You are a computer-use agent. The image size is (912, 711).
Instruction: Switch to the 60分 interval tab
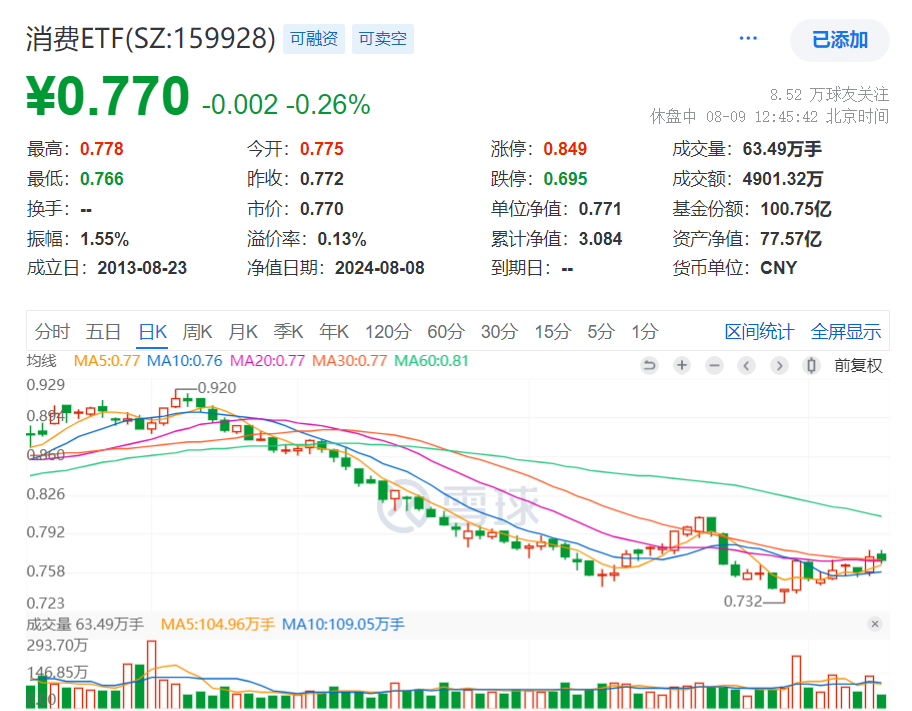(446, 332)
